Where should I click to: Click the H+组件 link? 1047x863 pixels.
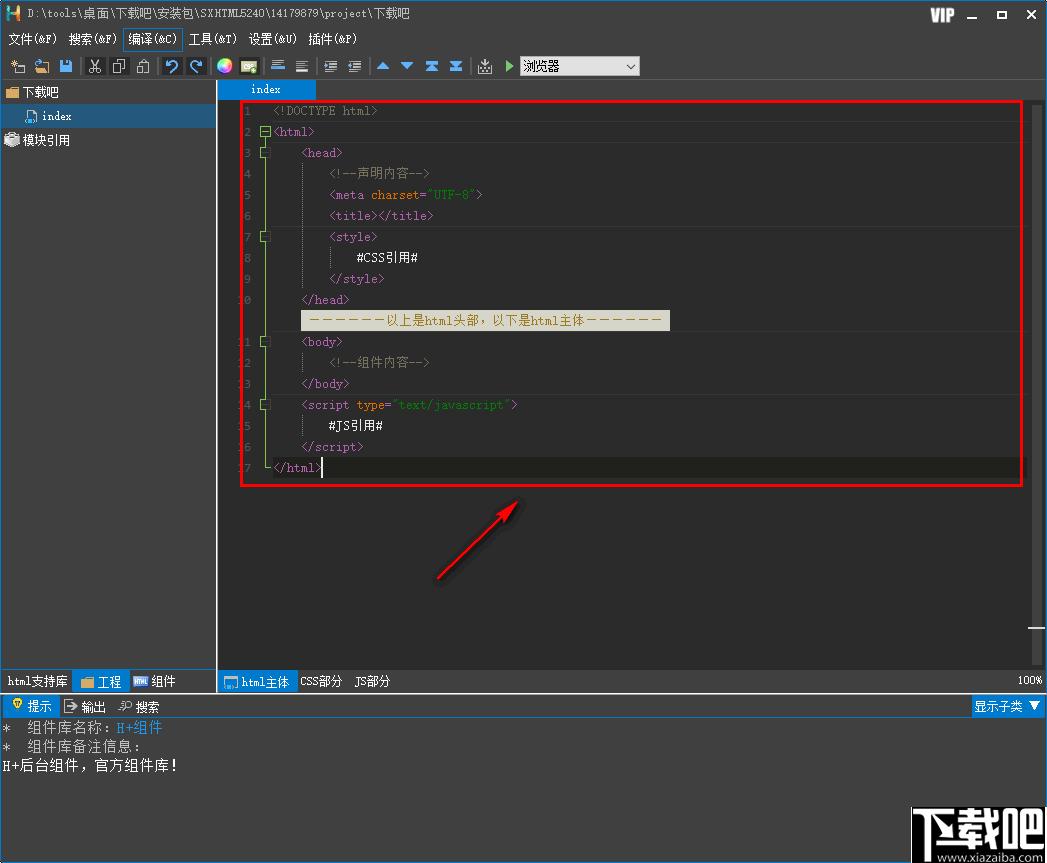[x=139, y=727]
